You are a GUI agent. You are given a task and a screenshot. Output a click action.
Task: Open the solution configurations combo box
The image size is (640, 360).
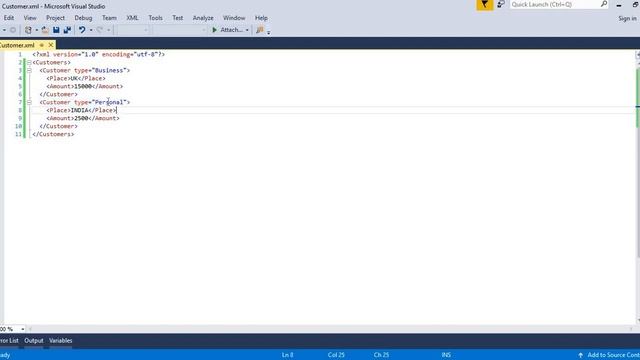132,30
